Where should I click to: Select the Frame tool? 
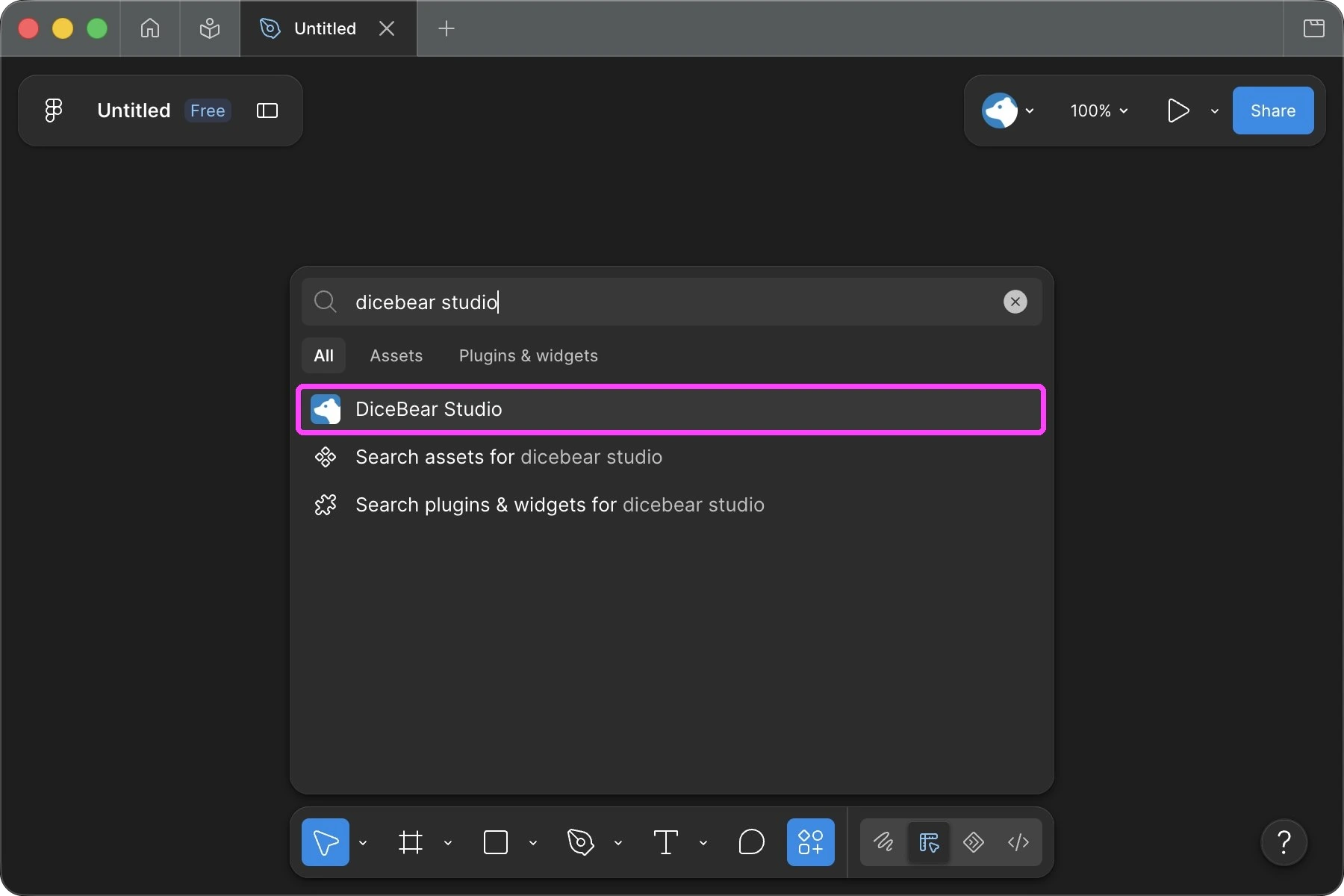pos(411,842)
